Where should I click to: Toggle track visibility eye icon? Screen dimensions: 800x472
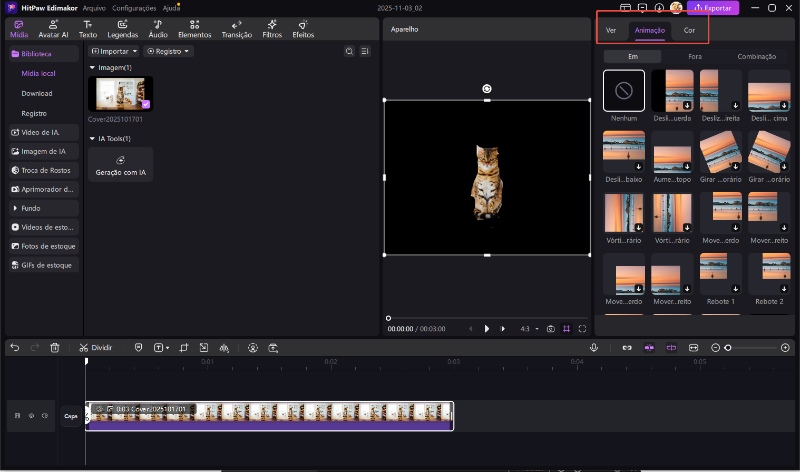coord(31,415)
